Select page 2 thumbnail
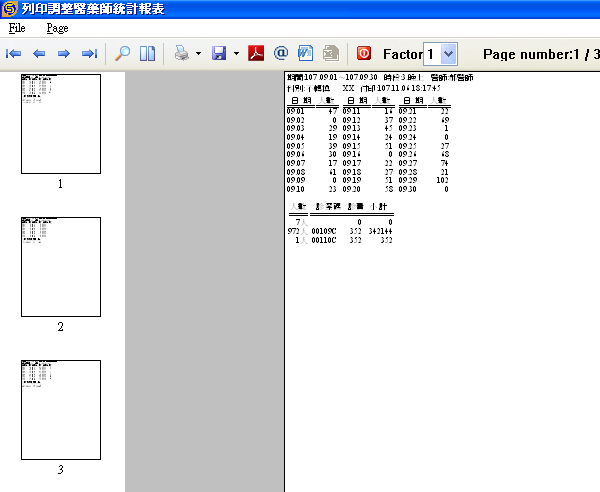 [x=60, y=267]
